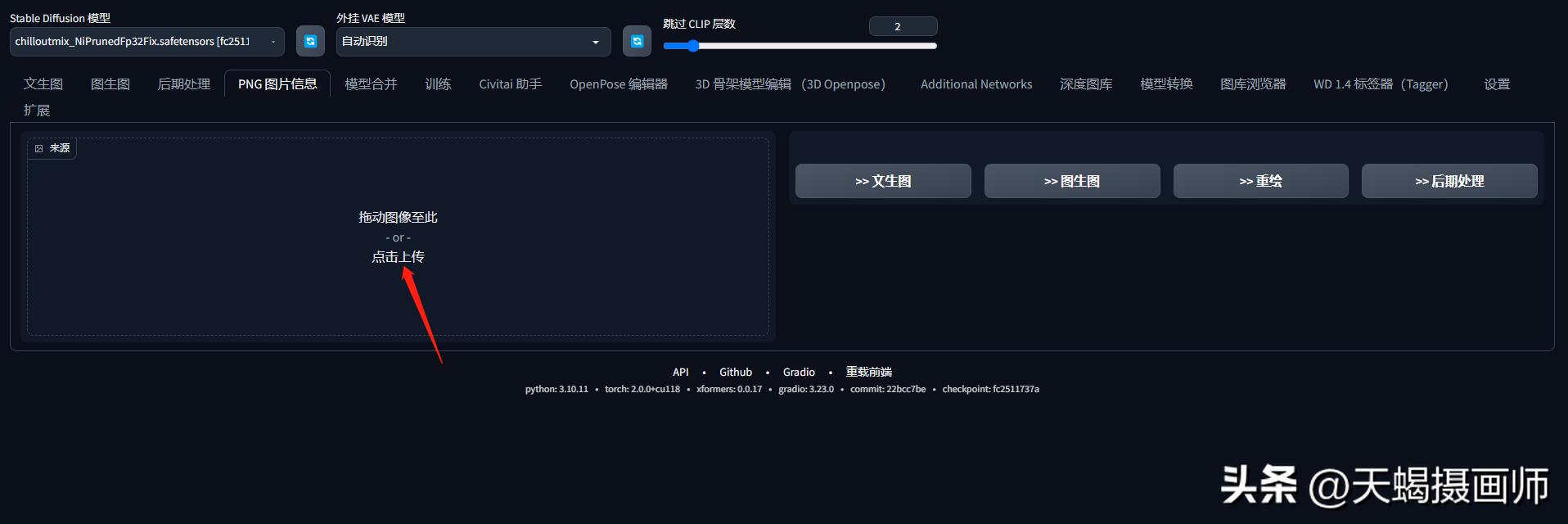Click the source image icon label
1568x524 pixels.
(x=52, y=148)
